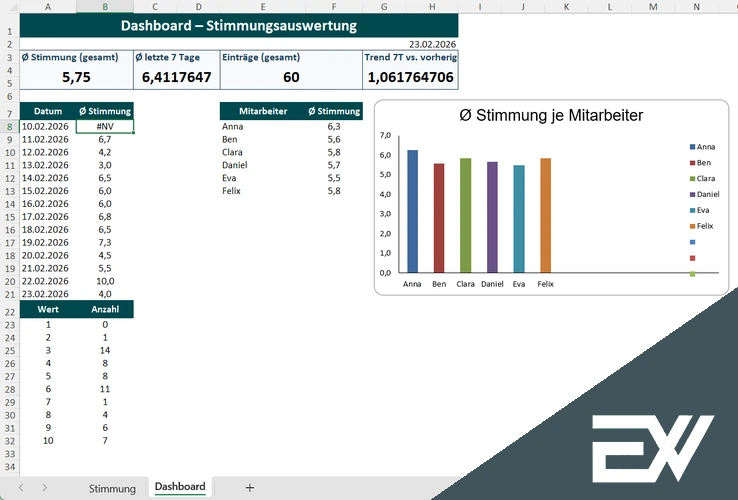The width and height of the screenshot is (738, 500).
Task: Select row 34 header
Action: click(9, 467)
